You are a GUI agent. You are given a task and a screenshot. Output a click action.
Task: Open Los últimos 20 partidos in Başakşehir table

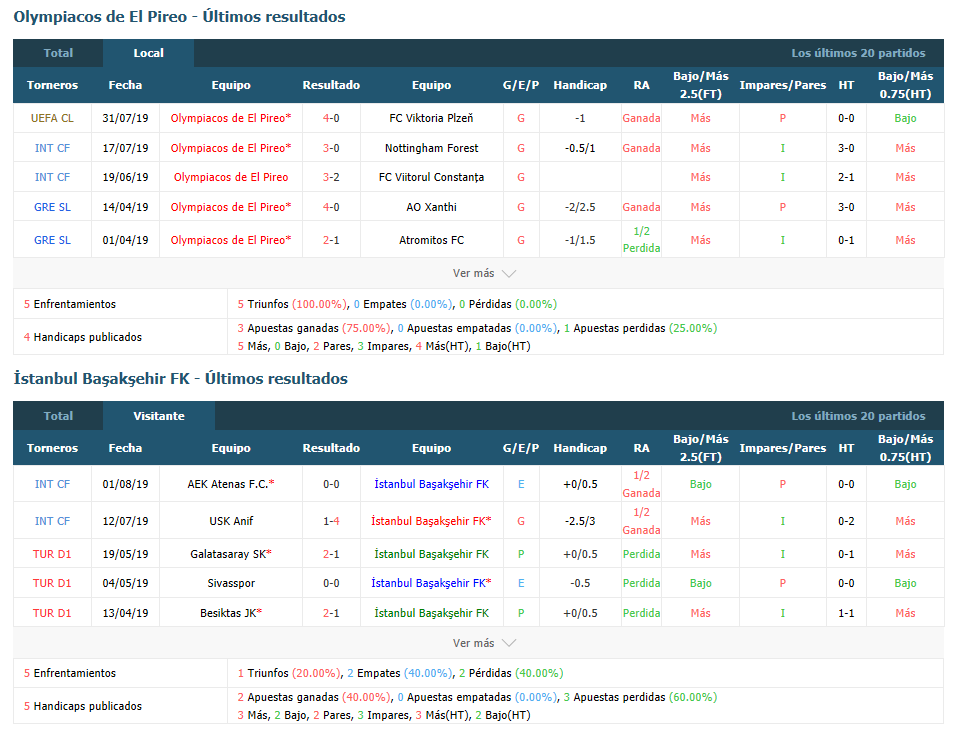point(858,416)
